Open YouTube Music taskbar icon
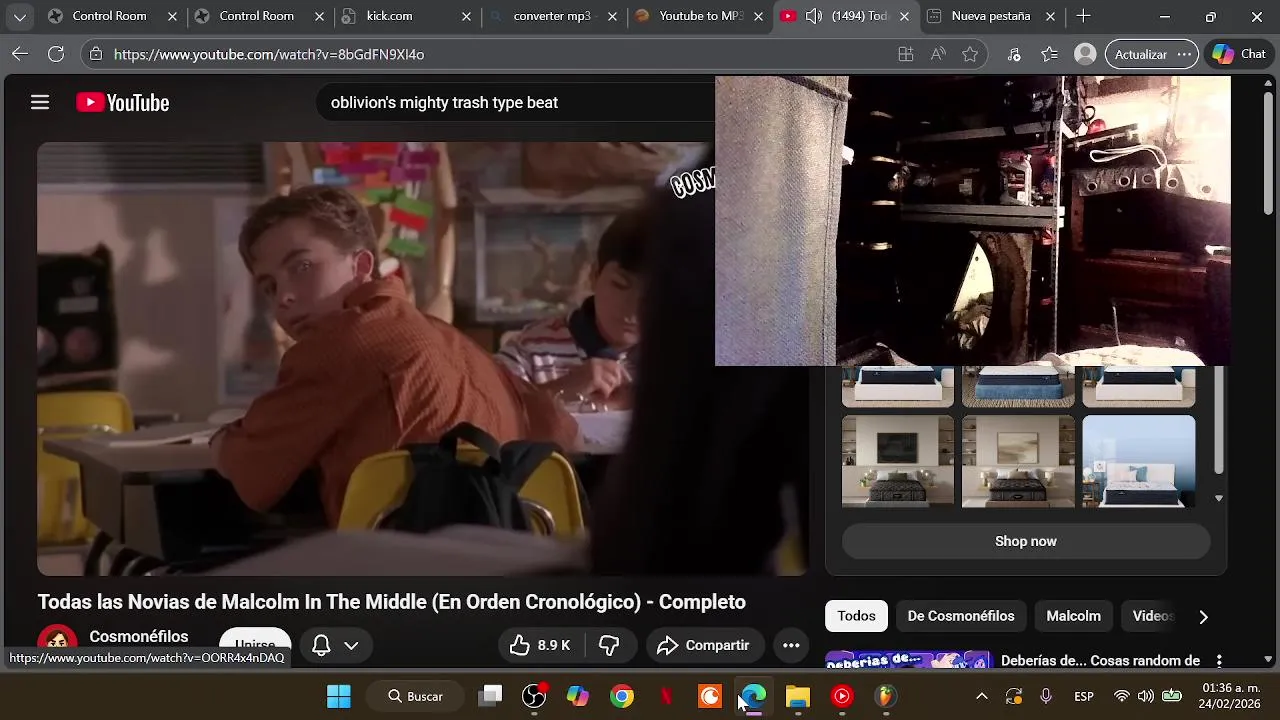Image resolution: width=1280 pixels, height=720 pixels. tap(842, 696)
